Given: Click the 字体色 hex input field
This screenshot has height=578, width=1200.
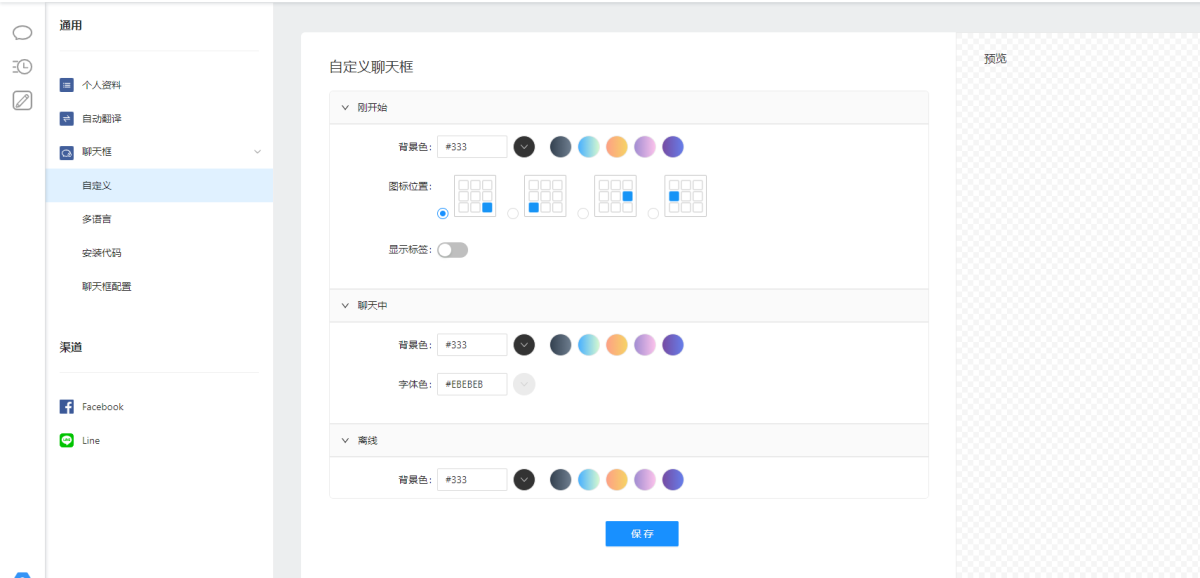Looking at the screenshot, I should tap(472, 384).
